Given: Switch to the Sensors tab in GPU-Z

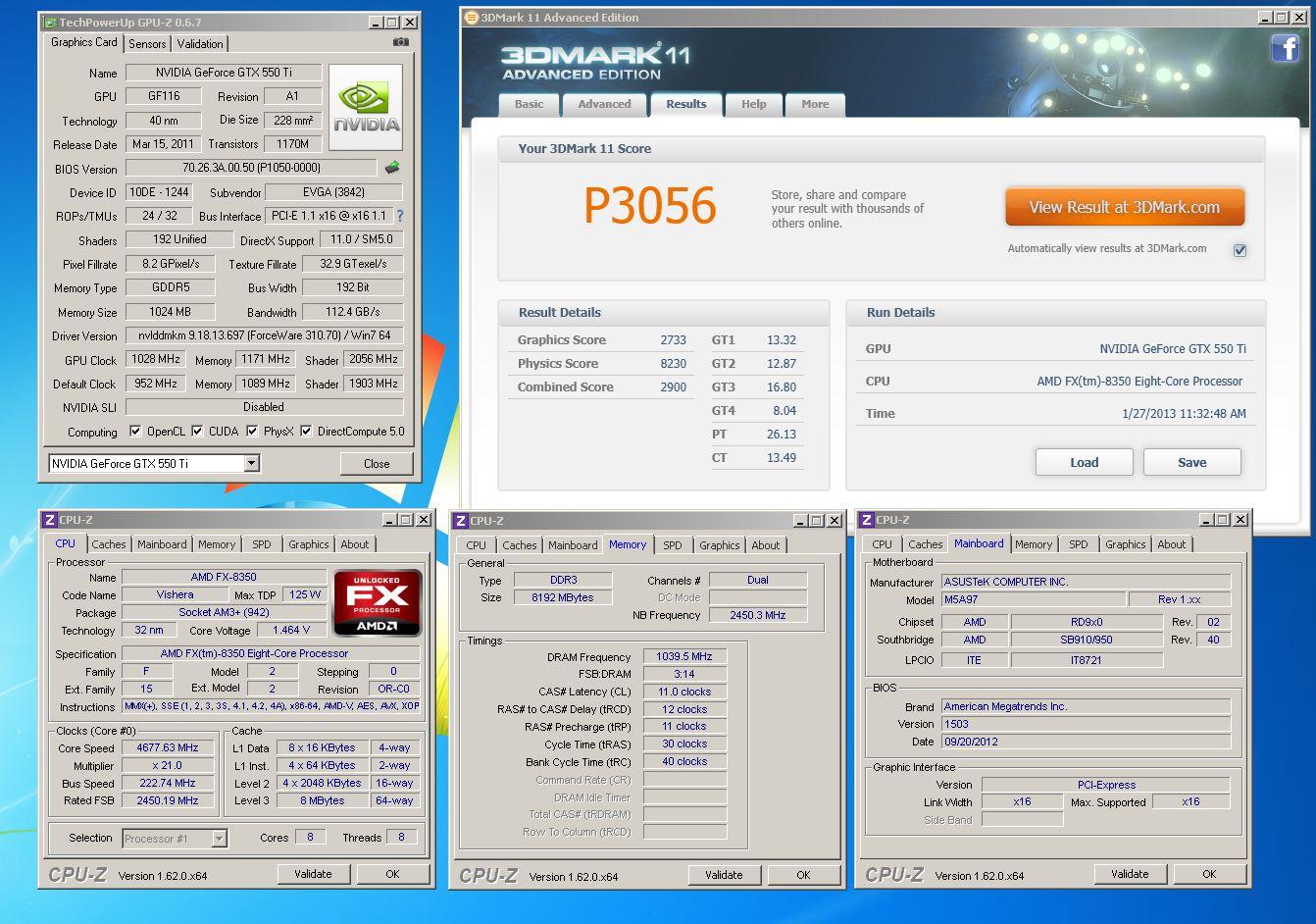Looking at the screenshot, I should click(147, 43).
